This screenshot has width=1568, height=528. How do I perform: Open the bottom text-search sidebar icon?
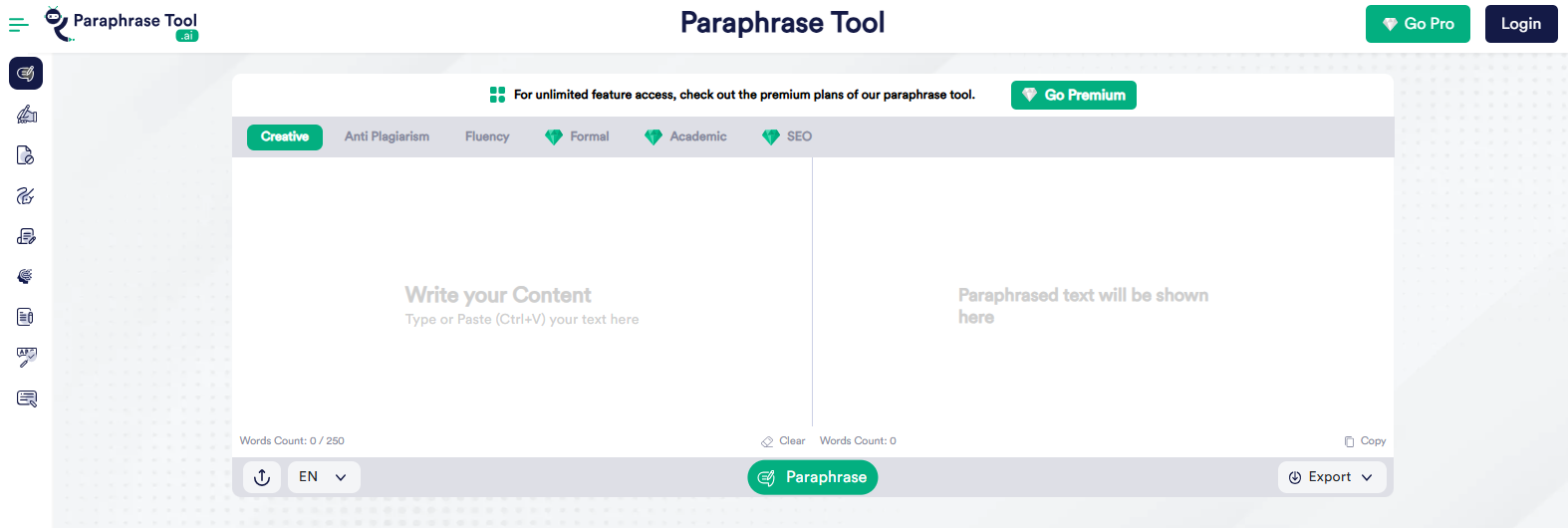(26, 398)
